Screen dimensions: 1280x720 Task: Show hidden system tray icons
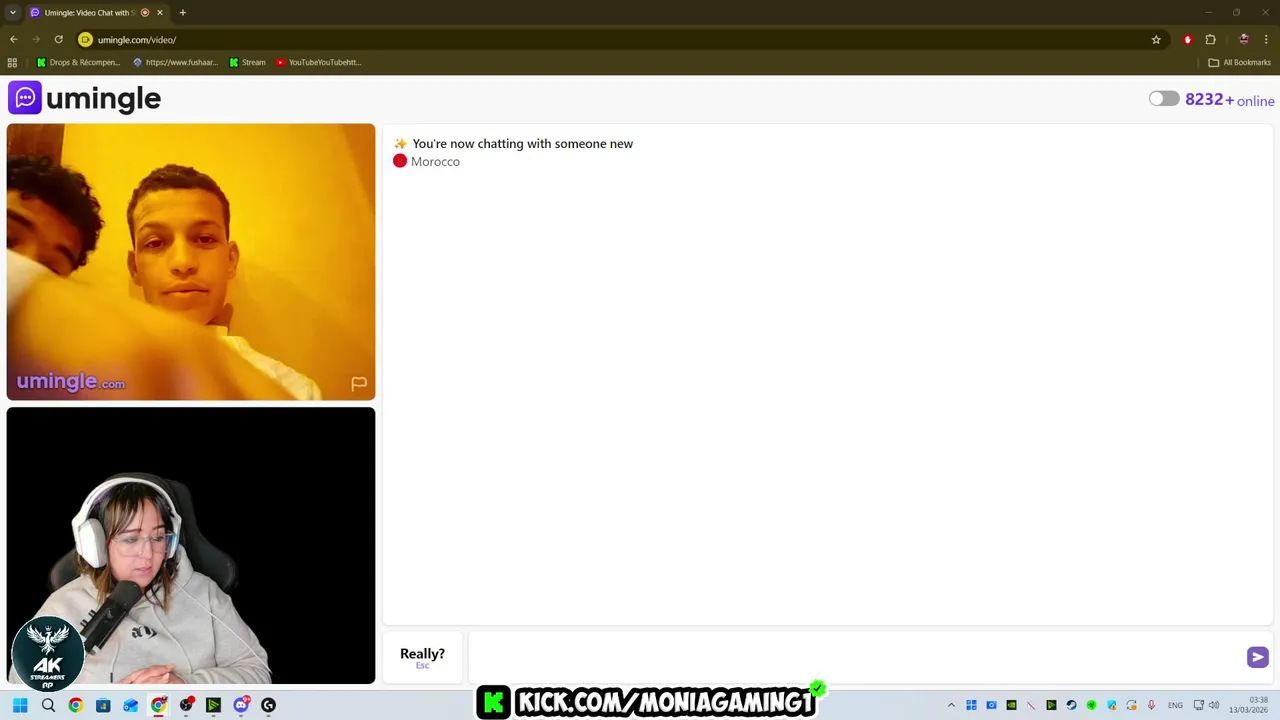(x=951, y=705)
